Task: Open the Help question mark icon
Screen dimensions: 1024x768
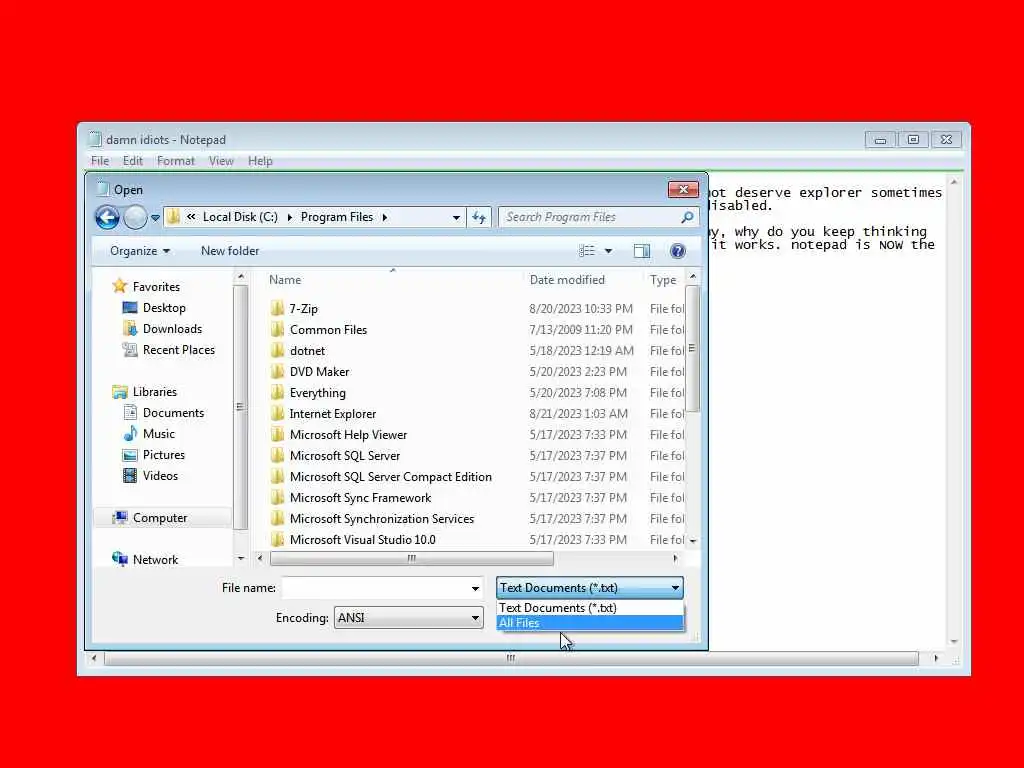Action: point(678,251)
